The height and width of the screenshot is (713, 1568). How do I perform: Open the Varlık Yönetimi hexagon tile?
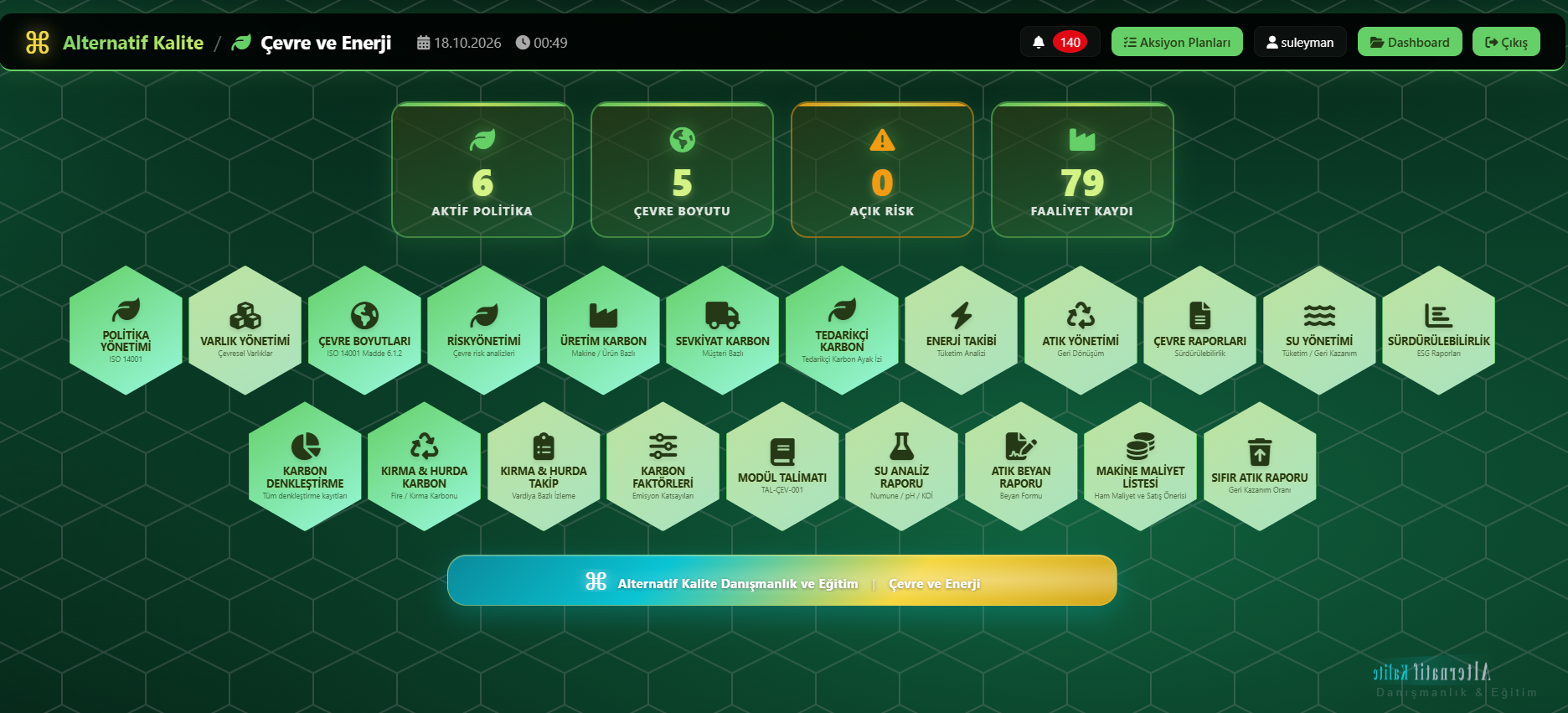(245, 330)
